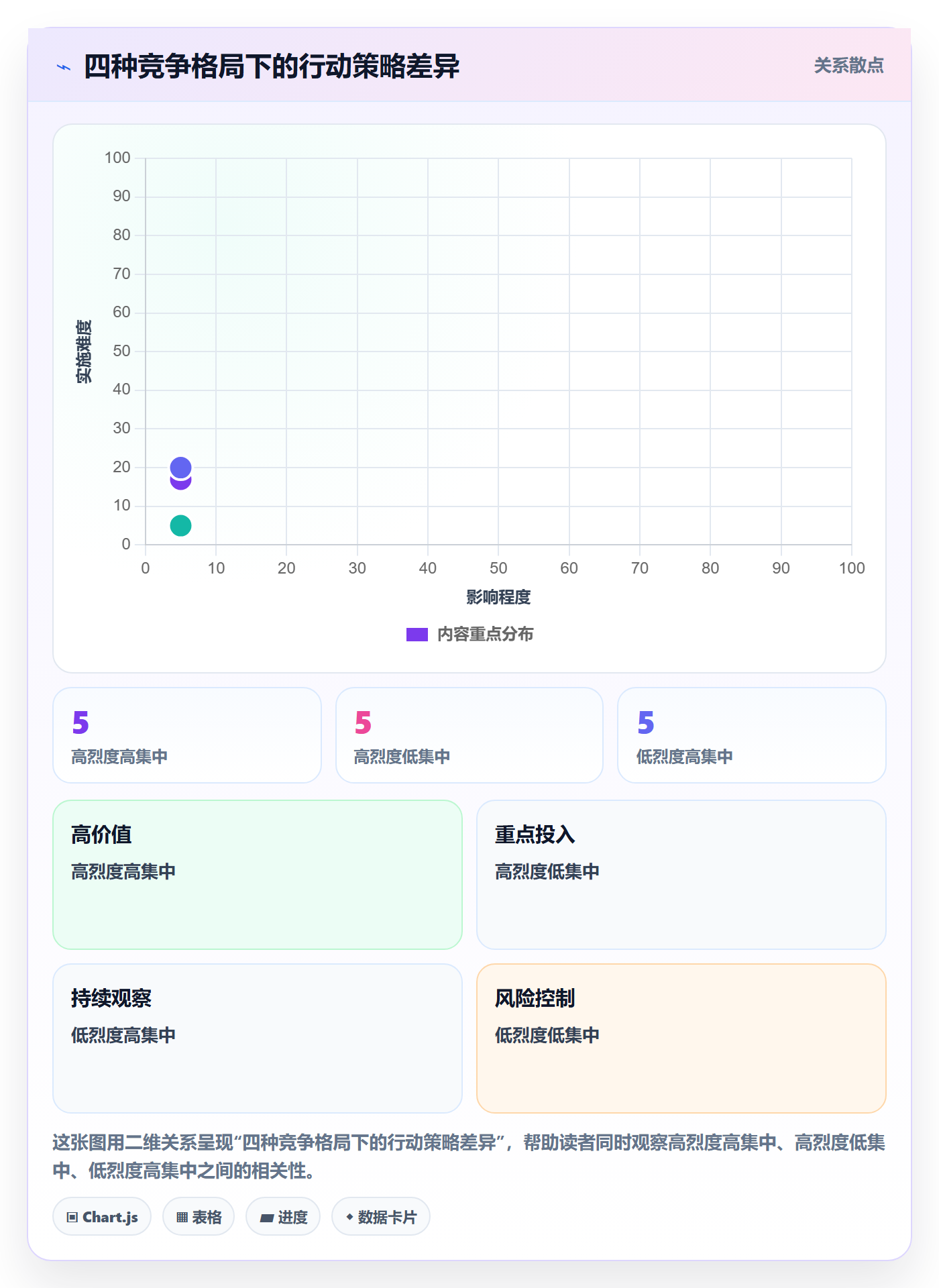Select the 持续观察 quadrant card
This screenshot has width=939, height=1288.
258,1038
